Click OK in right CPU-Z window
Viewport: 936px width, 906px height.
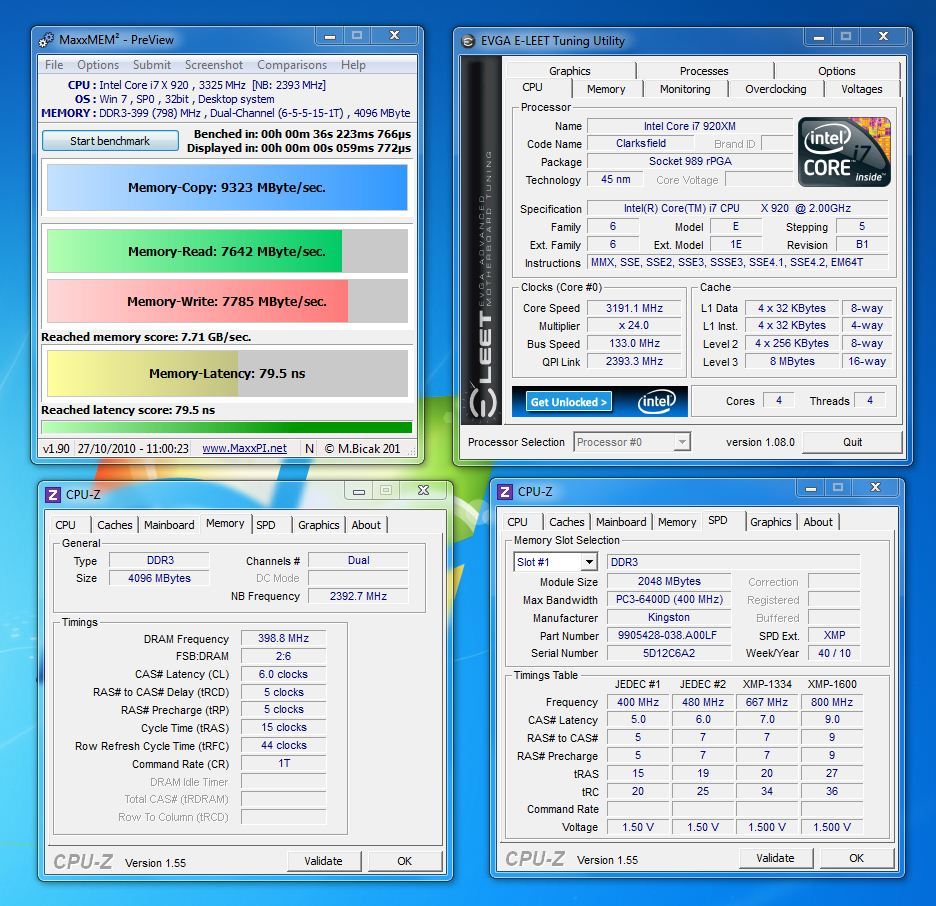point(857,858)
